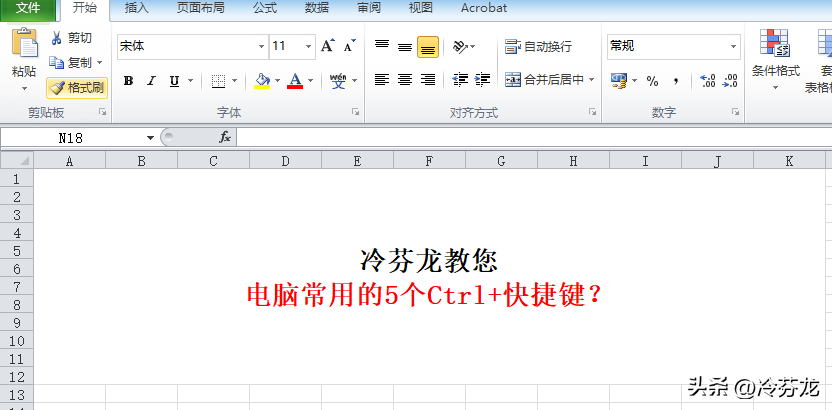The width and height of the screenshot is (832, 410).
Task: Click the Increase Font Size icon
Action: click(x=327, y=46)
